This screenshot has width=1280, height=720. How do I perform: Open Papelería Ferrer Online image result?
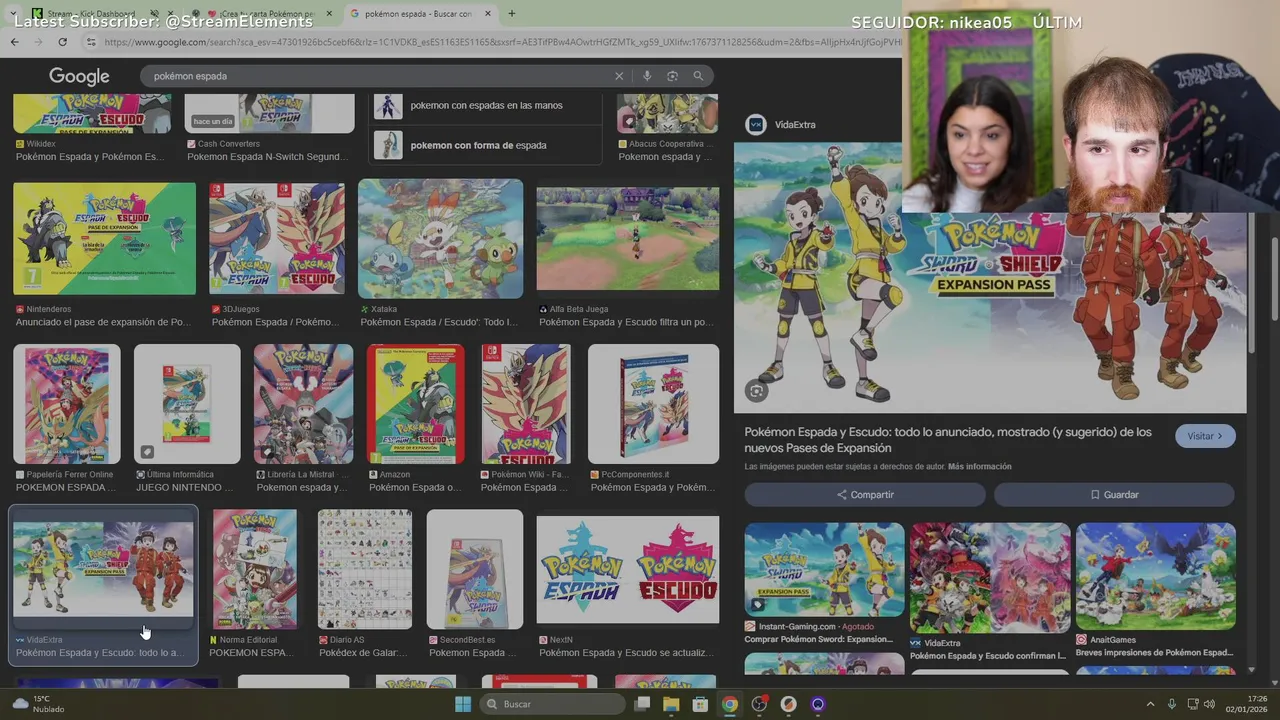pos(67,404)
